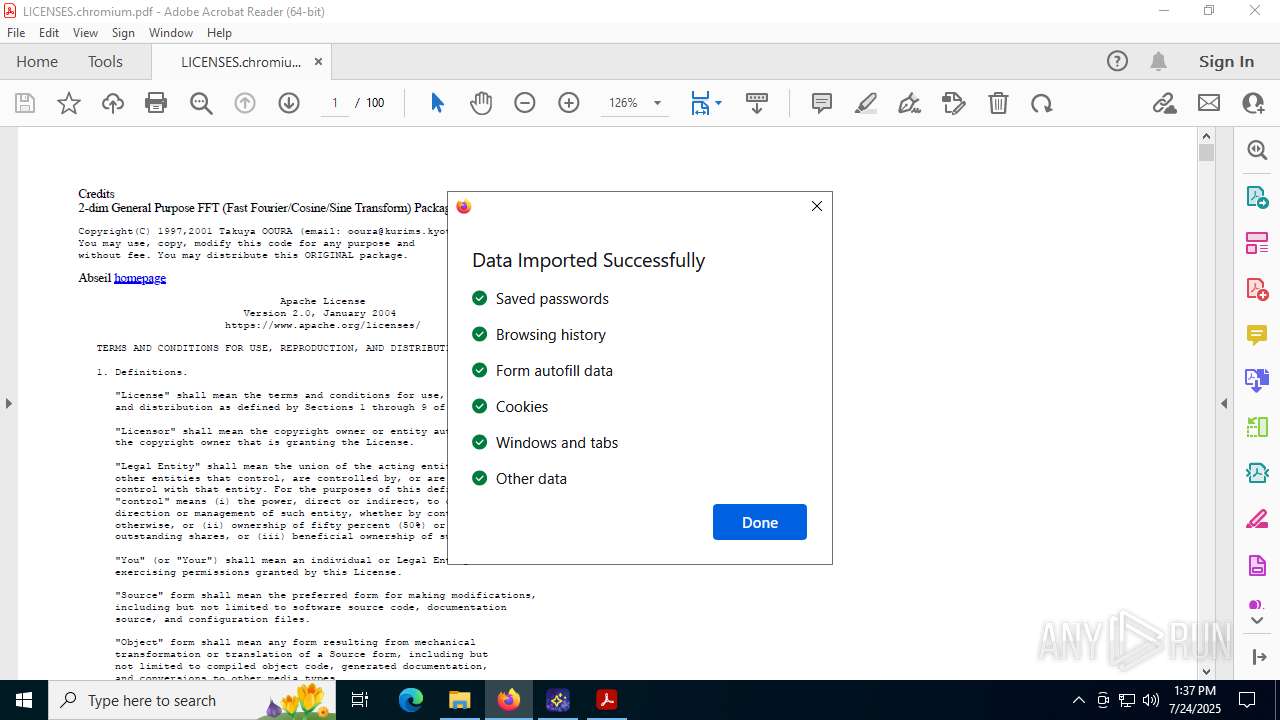The width and height of the screenshot is (1280, 720).
Task: Open the Sign document pen tool
Action: pyautogui.click(x=910, y=103)
